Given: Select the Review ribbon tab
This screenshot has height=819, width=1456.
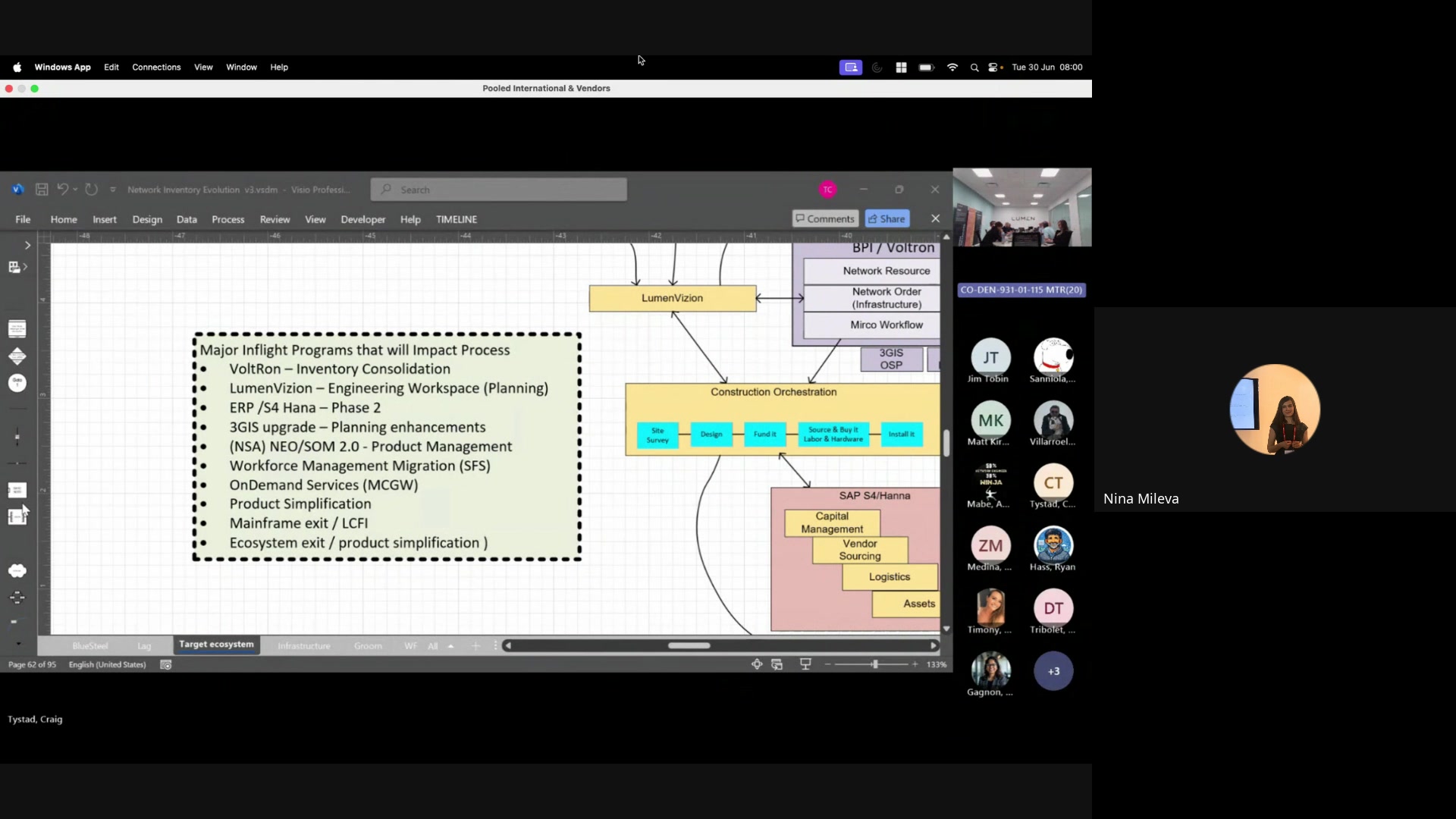Looking at the screenshot, I should (275, 219).
